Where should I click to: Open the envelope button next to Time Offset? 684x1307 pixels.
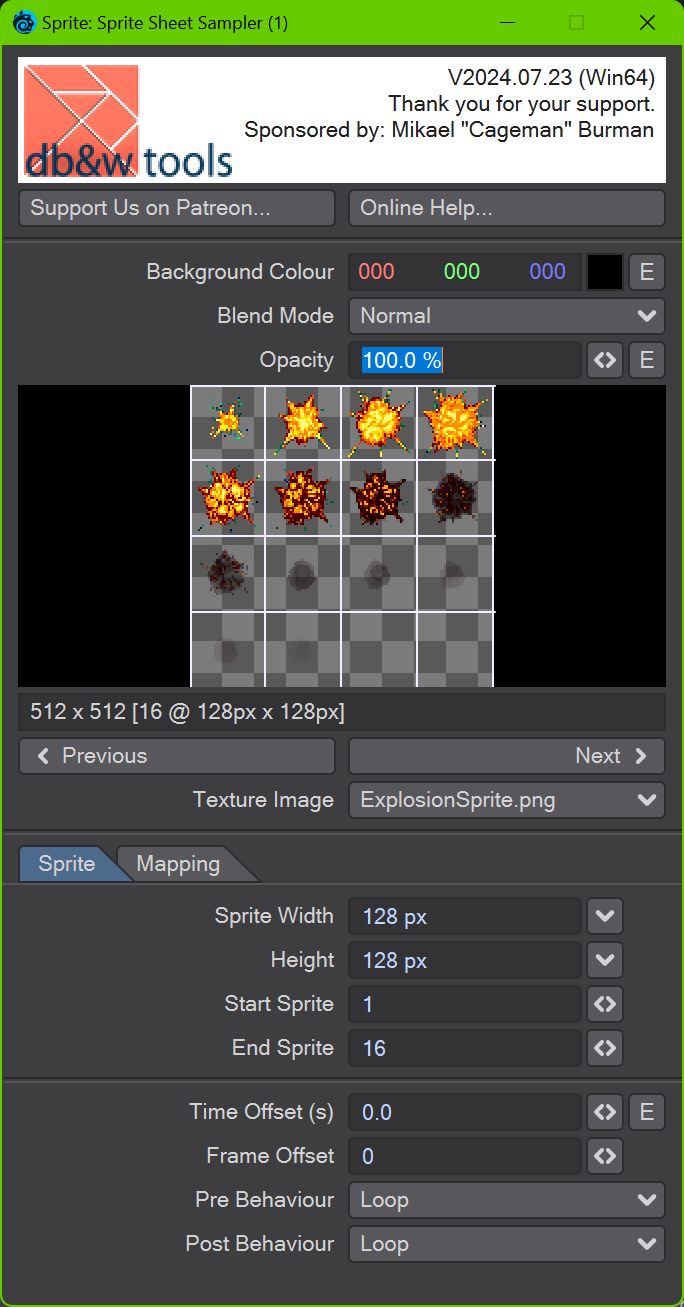tap(647, 1112)
